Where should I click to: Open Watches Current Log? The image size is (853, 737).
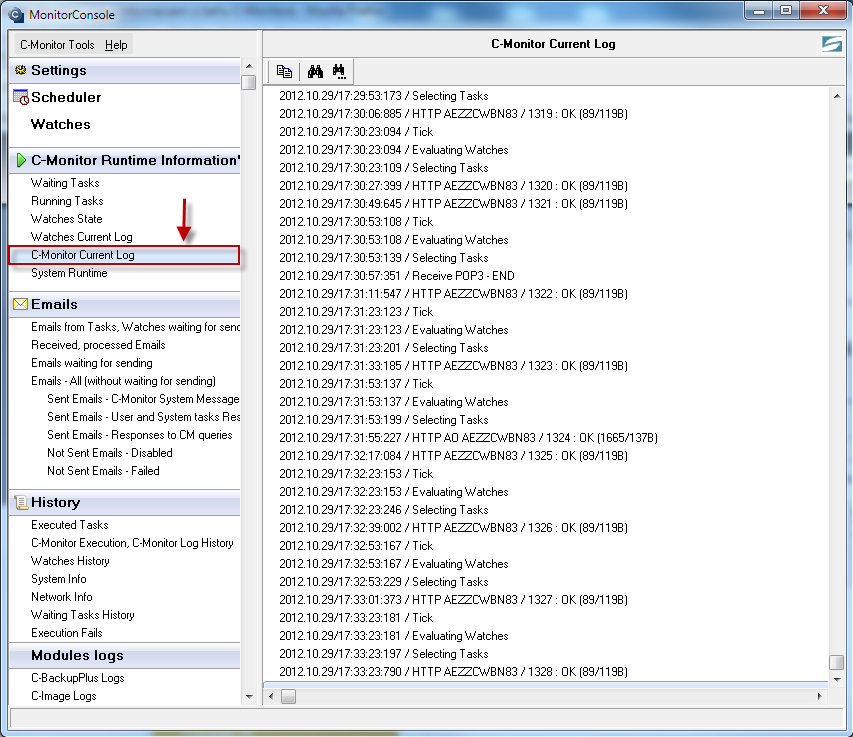[x=82, y=237]
